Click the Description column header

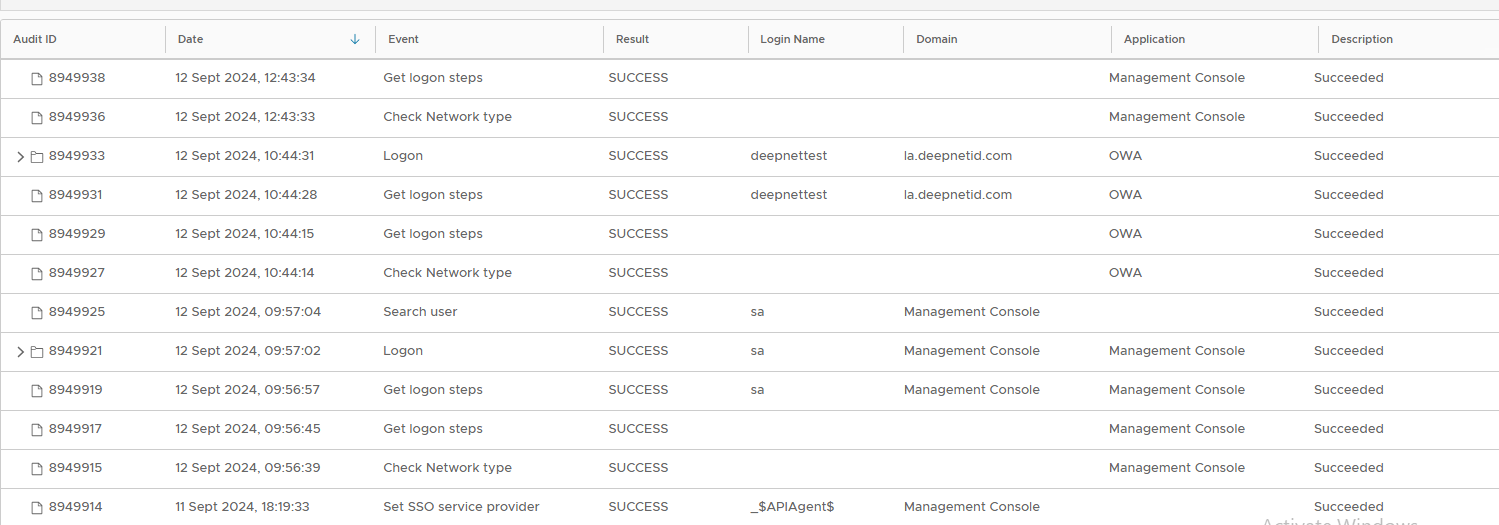[1361, 39]
